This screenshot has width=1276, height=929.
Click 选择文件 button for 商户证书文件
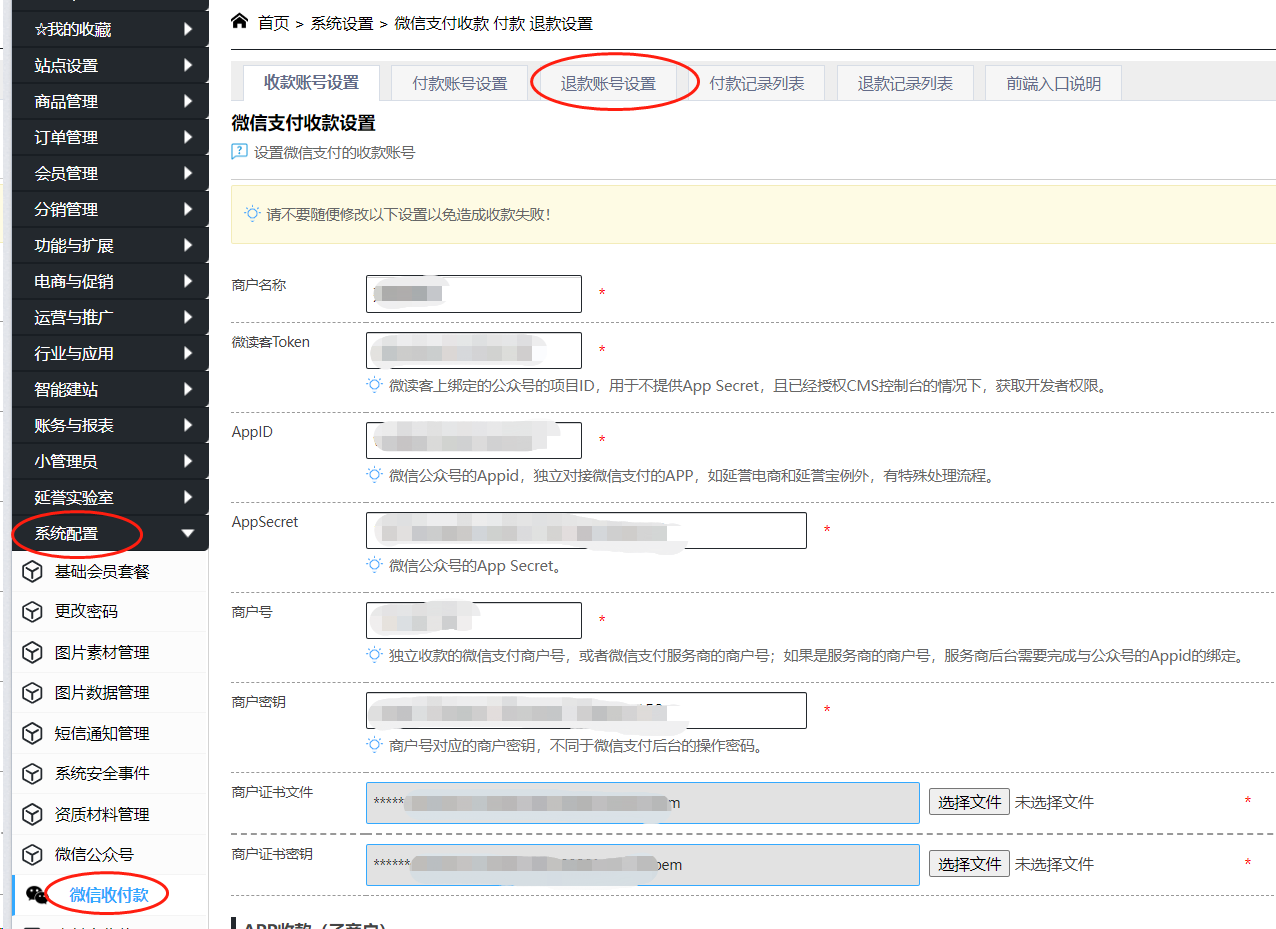coord(970,802)
